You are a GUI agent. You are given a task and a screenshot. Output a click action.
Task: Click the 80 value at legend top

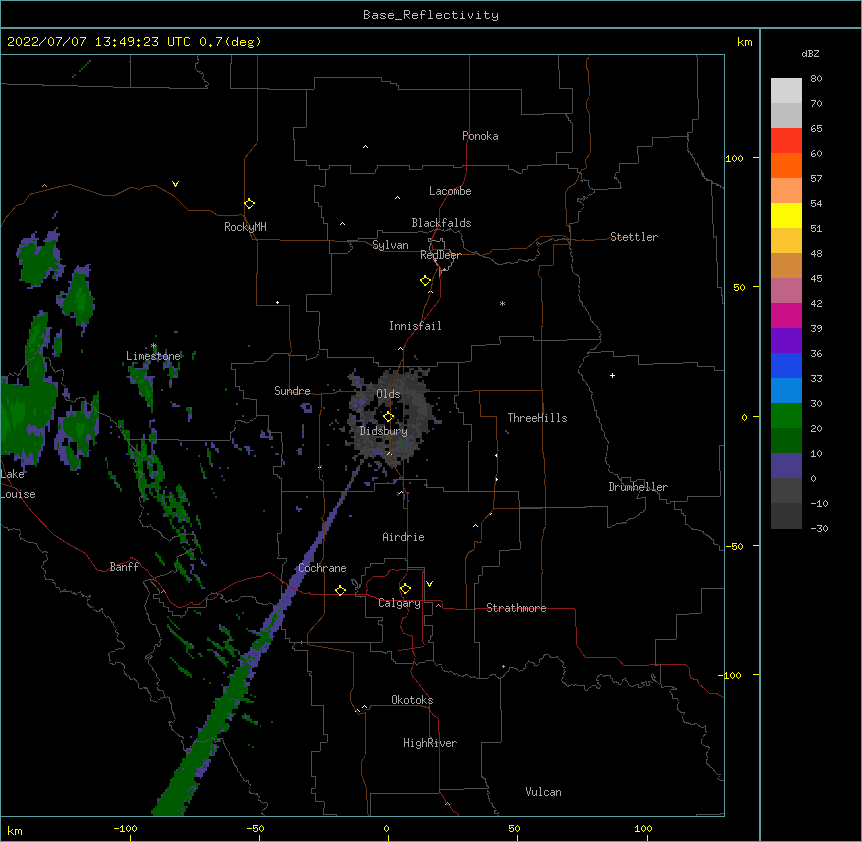[816, 79]
